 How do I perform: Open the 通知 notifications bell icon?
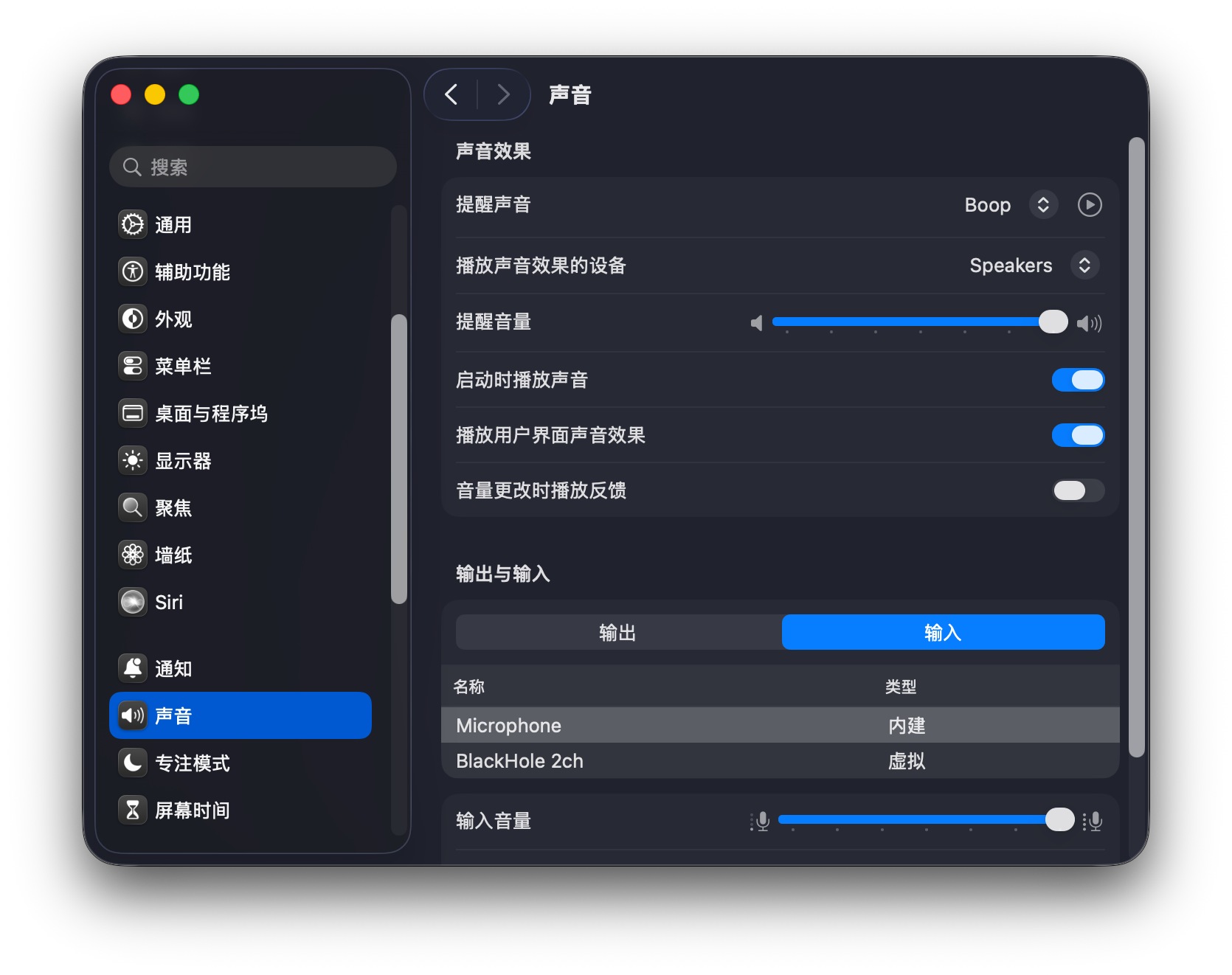[x=133, y=668]
